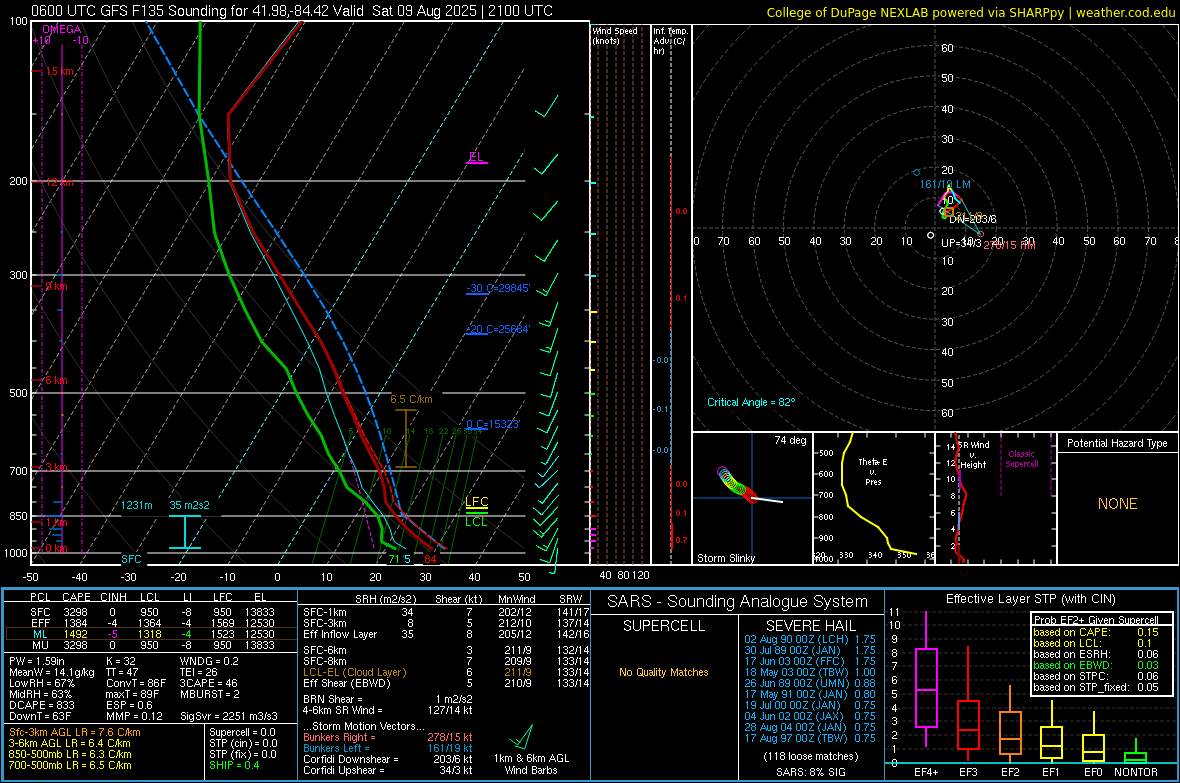The width and height of the screenshot is (1180, 783).
Task: Click the '(118 loose matches)' text
Action: coord(810,756)
